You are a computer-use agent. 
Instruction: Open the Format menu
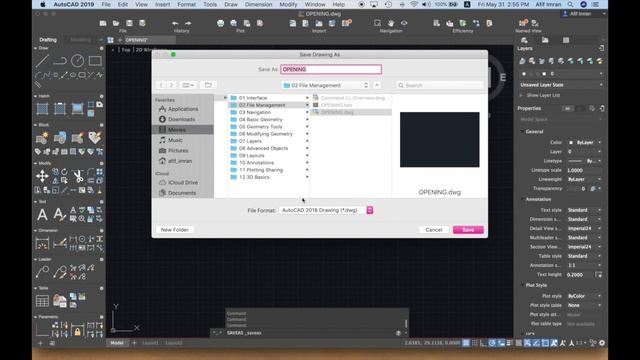[x=187, y=4]
